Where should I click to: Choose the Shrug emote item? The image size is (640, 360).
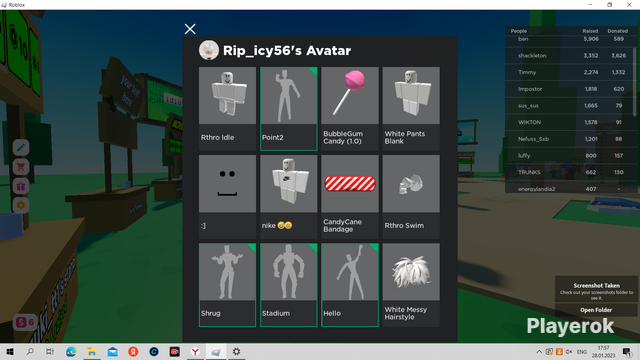[227, 285]
